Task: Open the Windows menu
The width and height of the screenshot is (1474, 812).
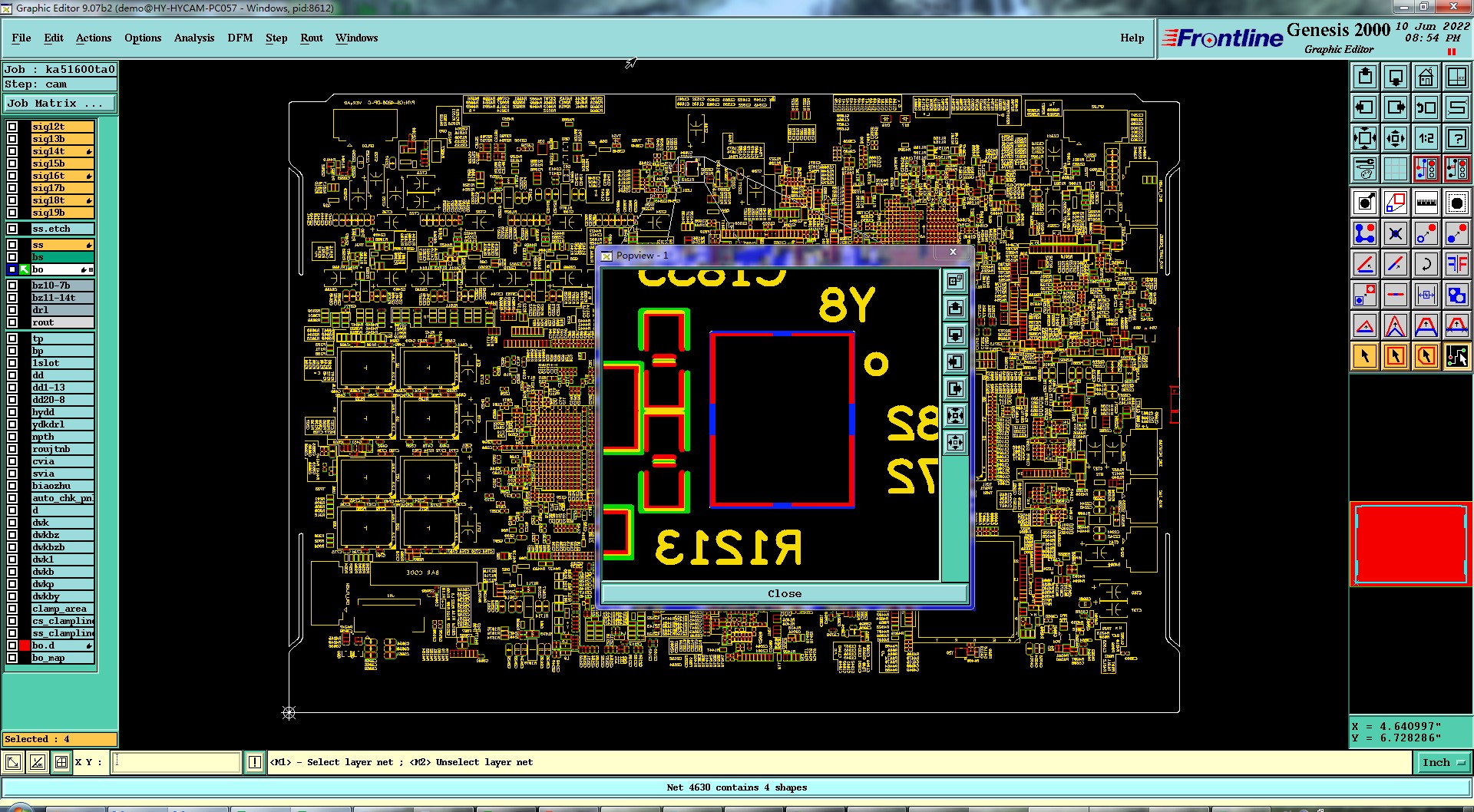Action: pos(357,38)
